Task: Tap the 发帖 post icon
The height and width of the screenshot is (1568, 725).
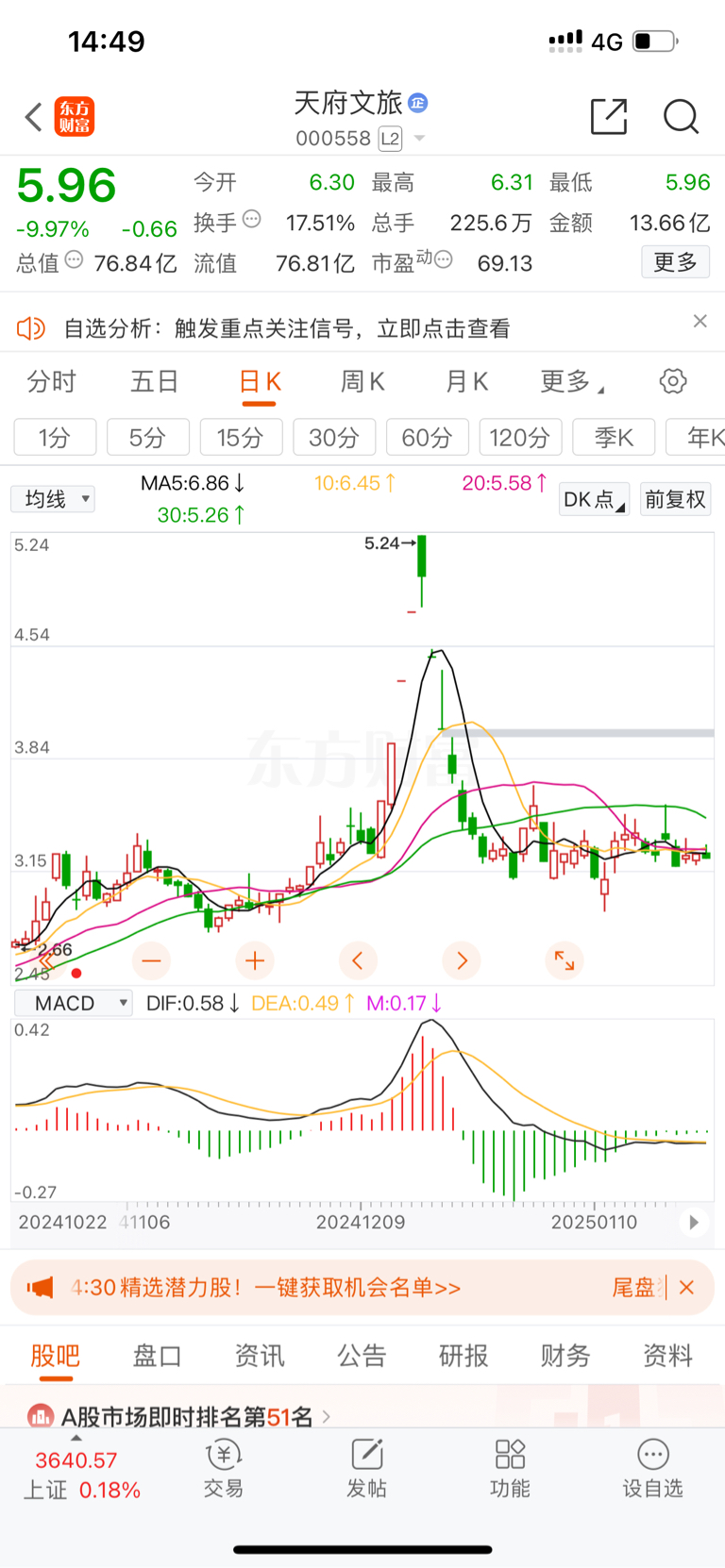Action: [x=366, y=1469]
